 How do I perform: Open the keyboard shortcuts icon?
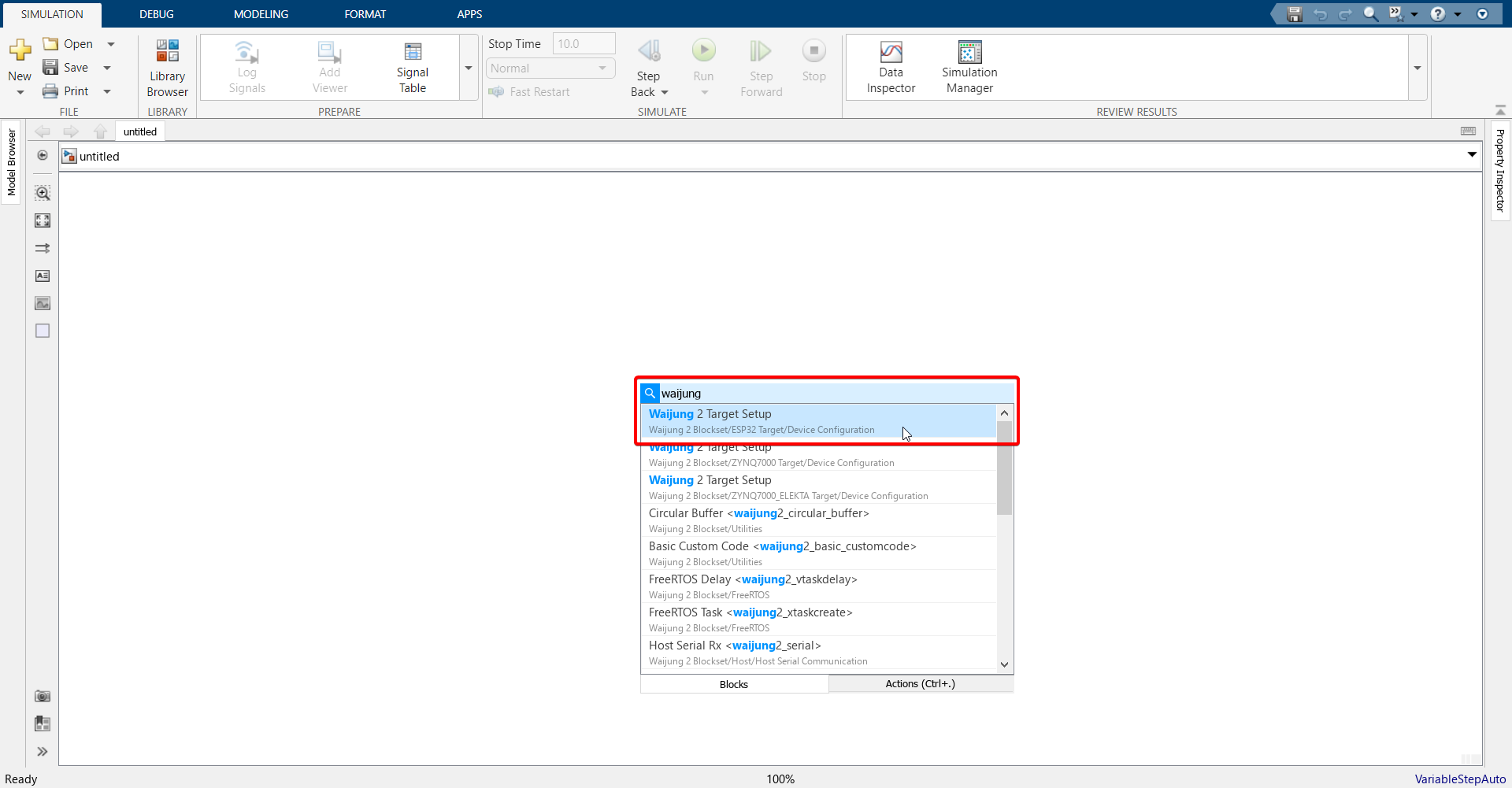click(x=1469, y=131)
